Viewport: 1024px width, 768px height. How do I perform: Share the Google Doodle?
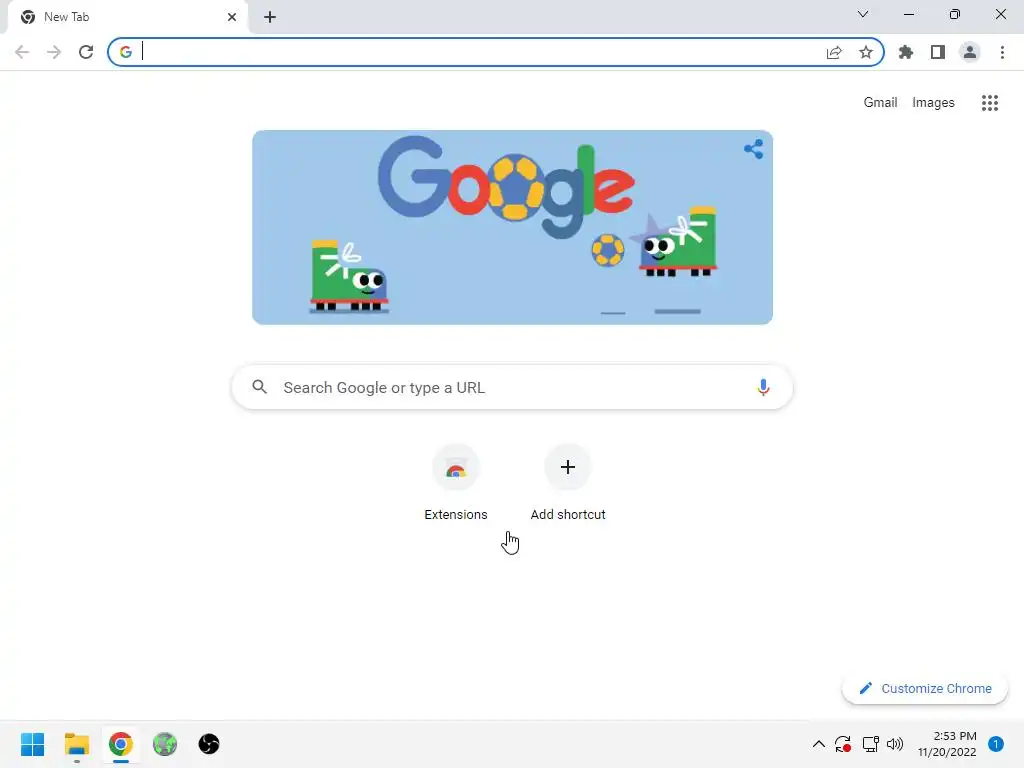[x=754, y=149]
